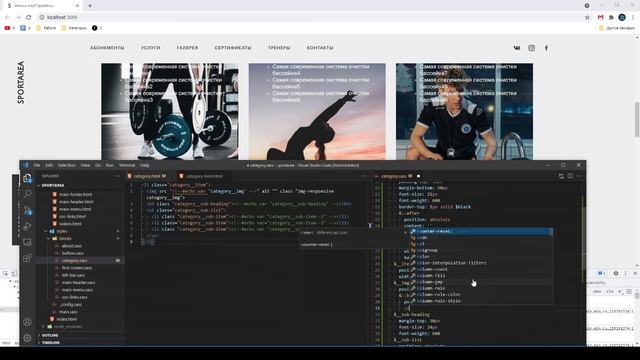
Task: Go to КОНТАКТЫ in site navigation
Action: [320, 48]
